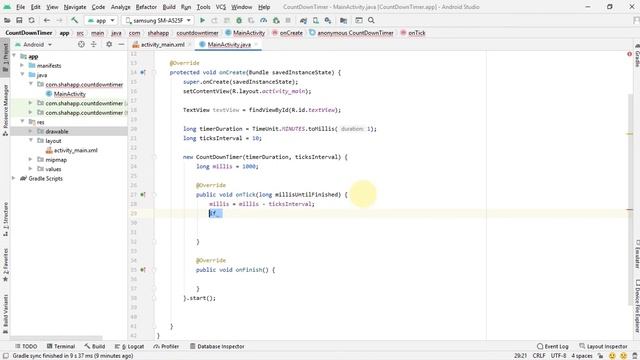This screenshot has height=360, width=640.
Task: Expand the manifests folder
Action: [22, 65]
